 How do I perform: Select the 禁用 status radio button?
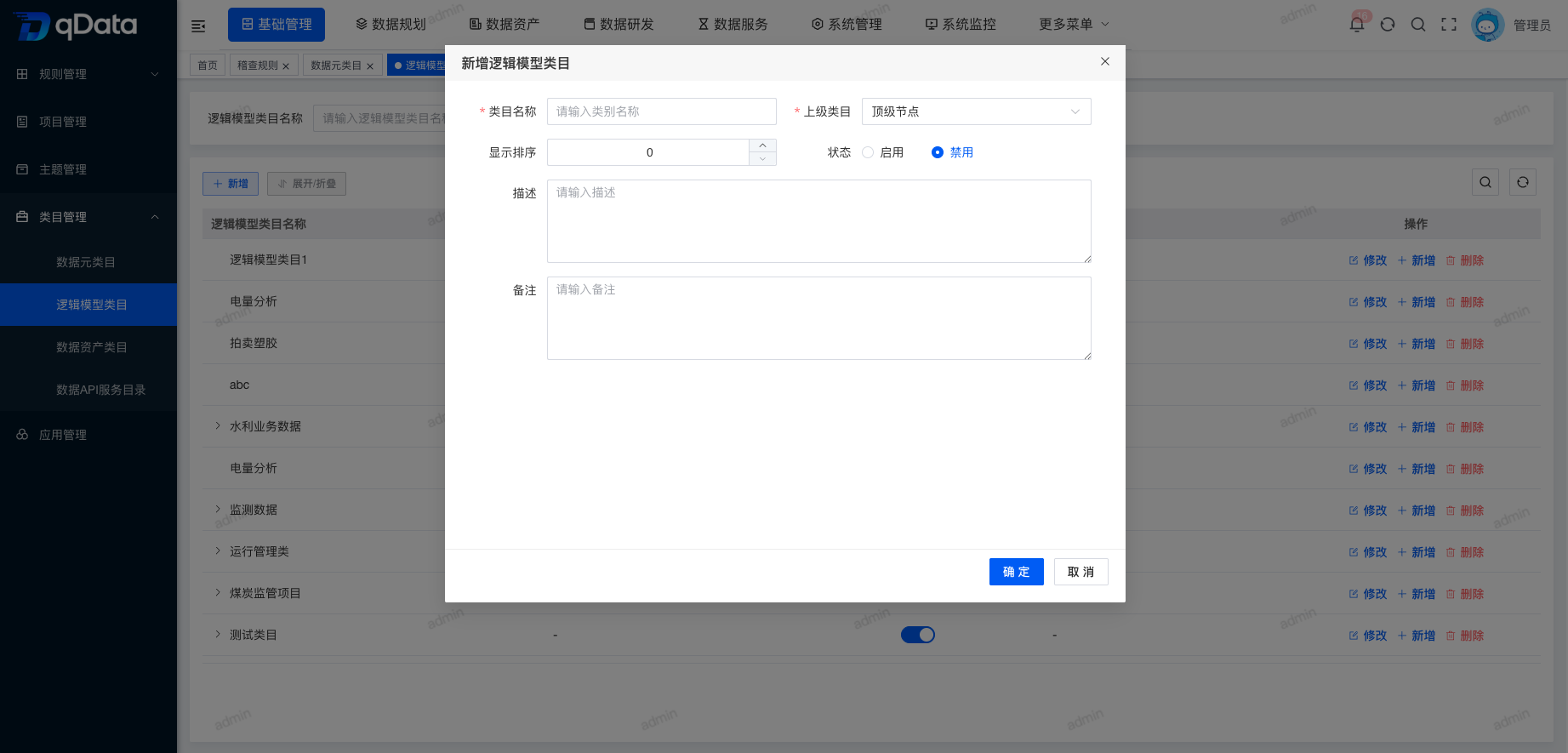point(938,152)
